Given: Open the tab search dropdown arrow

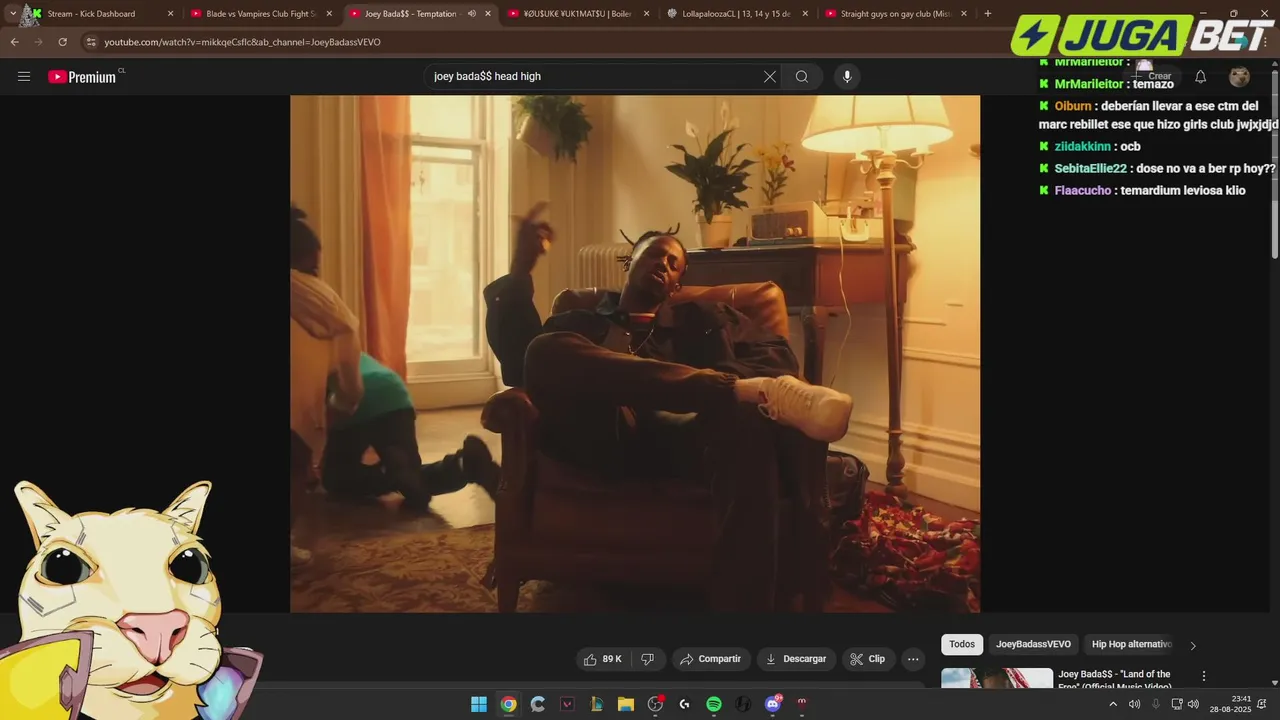Looking at the screenshot, I should (x=12, y=14).
